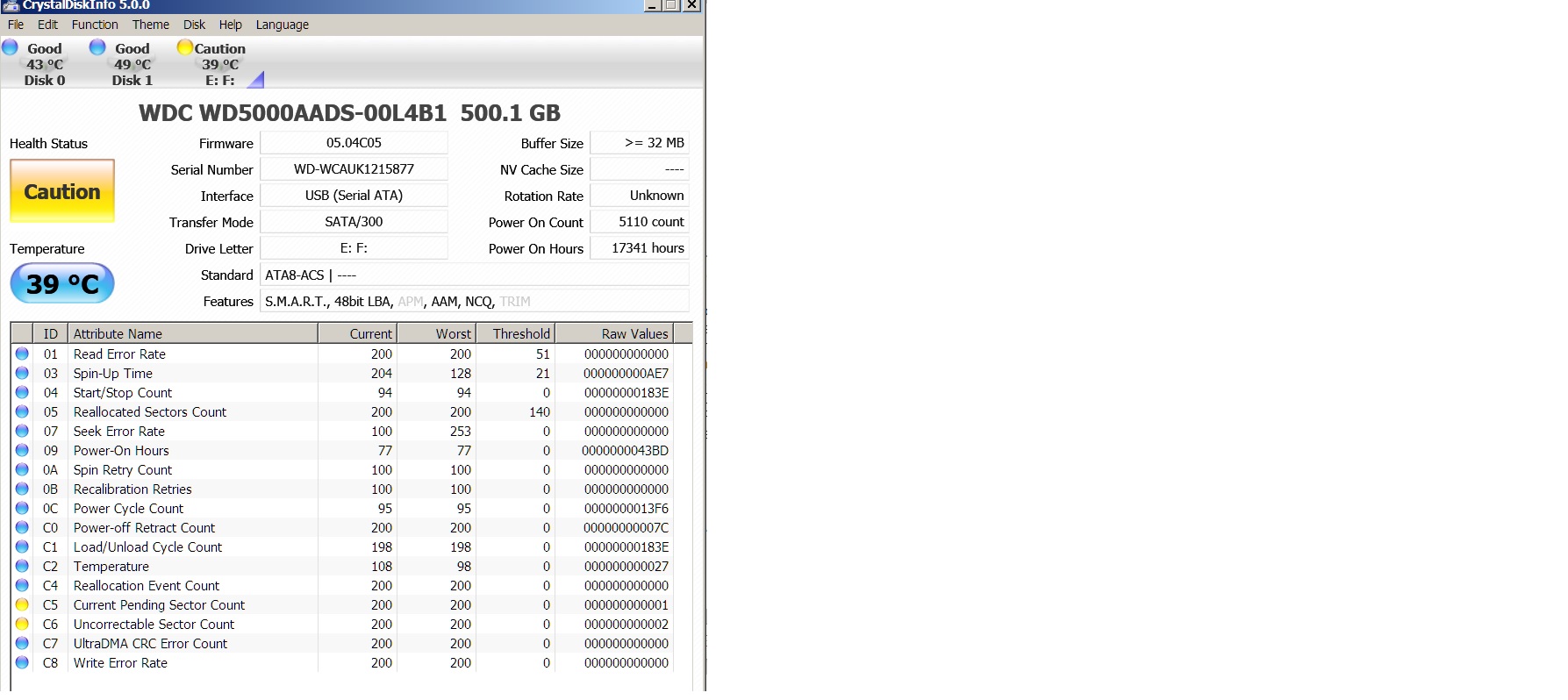Image resolution: width=1568 pixels, height=700 pixels.
Task: Open the File menu
Action: tap(16, 25)
